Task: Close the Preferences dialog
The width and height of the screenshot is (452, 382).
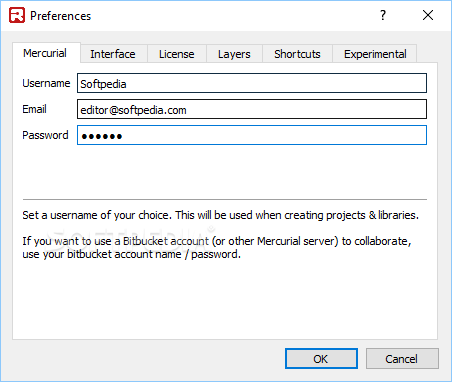Action: 428,15
